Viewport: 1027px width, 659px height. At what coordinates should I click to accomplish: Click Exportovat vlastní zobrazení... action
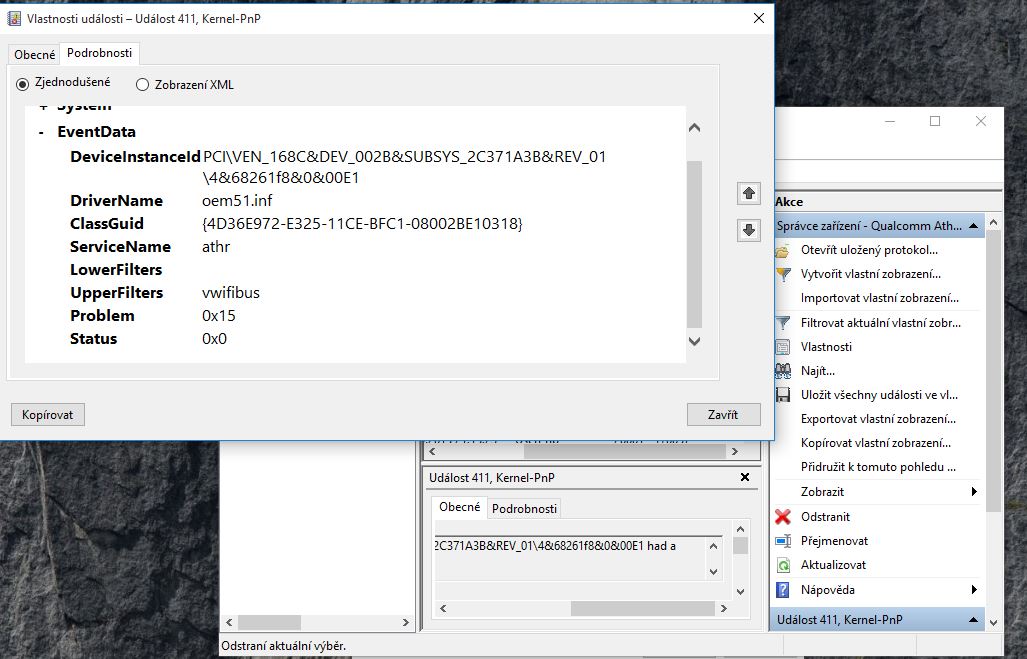click(878, 419)
